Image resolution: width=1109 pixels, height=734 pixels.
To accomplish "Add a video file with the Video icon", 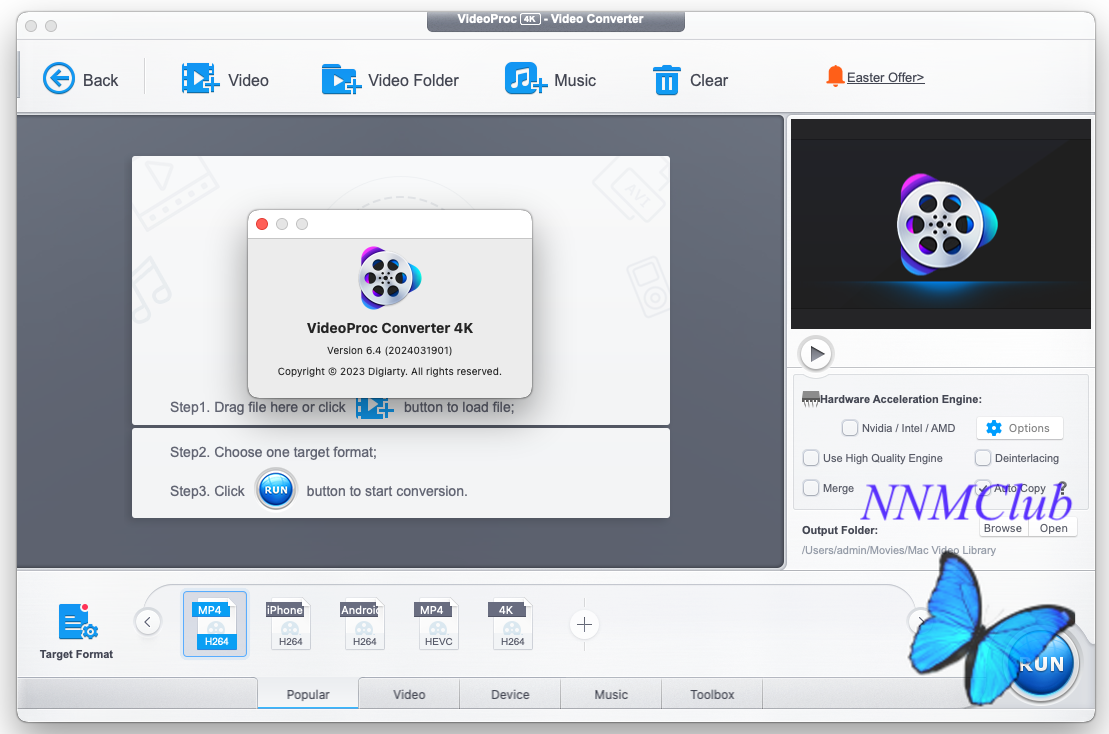I will click(200, 78).
